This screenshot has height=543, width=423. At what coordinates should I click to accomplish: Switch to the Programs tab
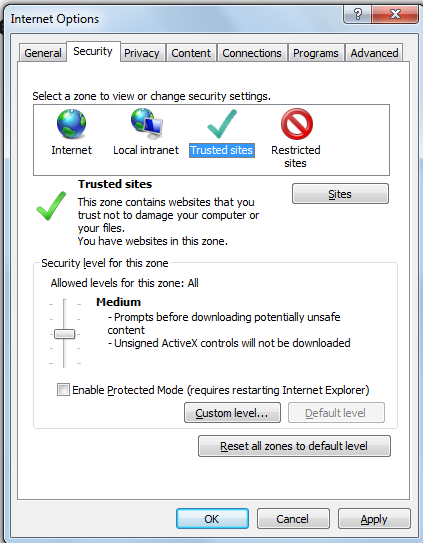pyautogui.click(x=316, y=53)
